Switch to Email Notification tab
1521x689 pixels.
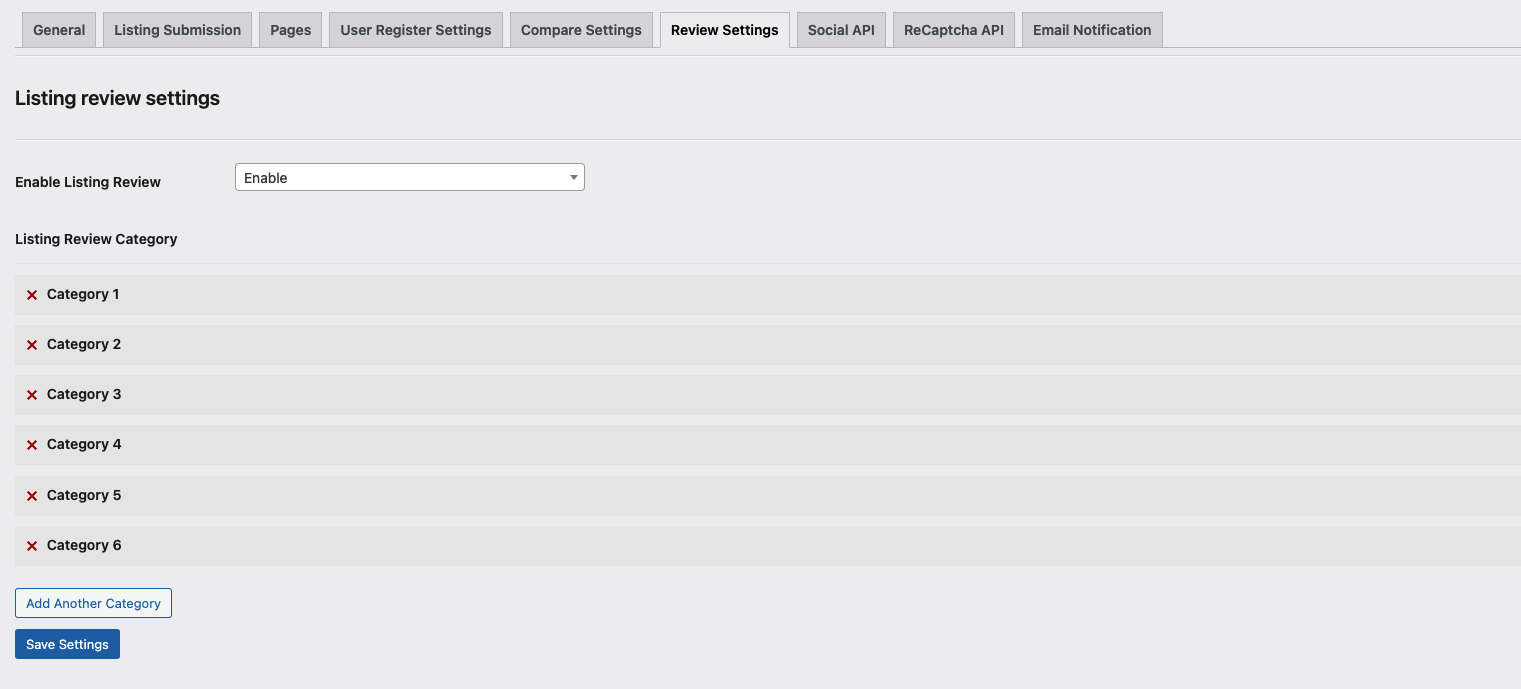1091,30
